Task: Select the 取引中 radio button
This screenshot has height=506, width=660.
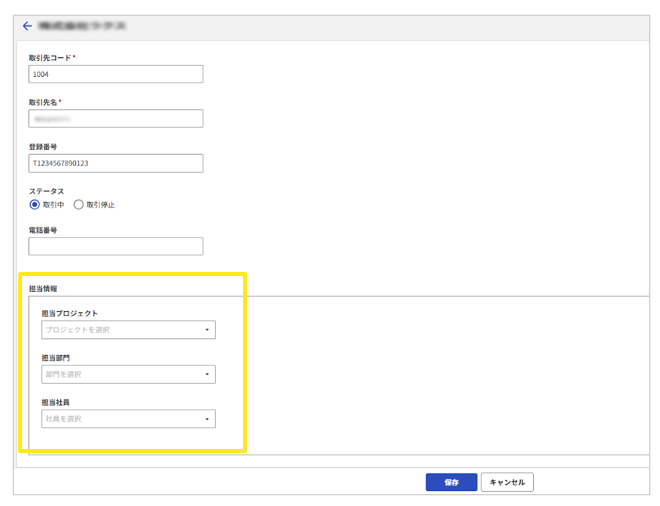Action: (35, 205)
